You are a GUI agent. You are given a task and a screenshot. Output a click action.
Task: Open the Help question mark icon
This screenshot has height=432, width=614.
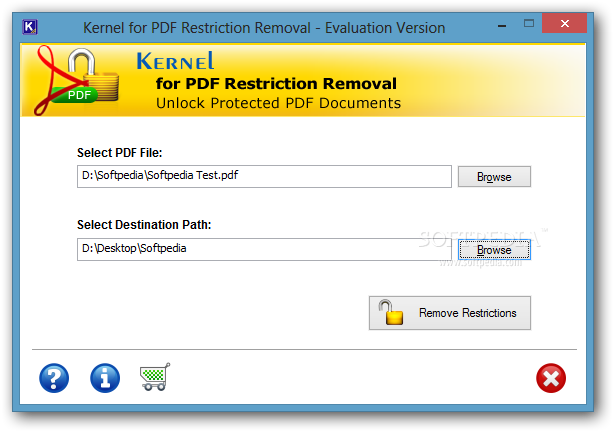click(54, 378)
